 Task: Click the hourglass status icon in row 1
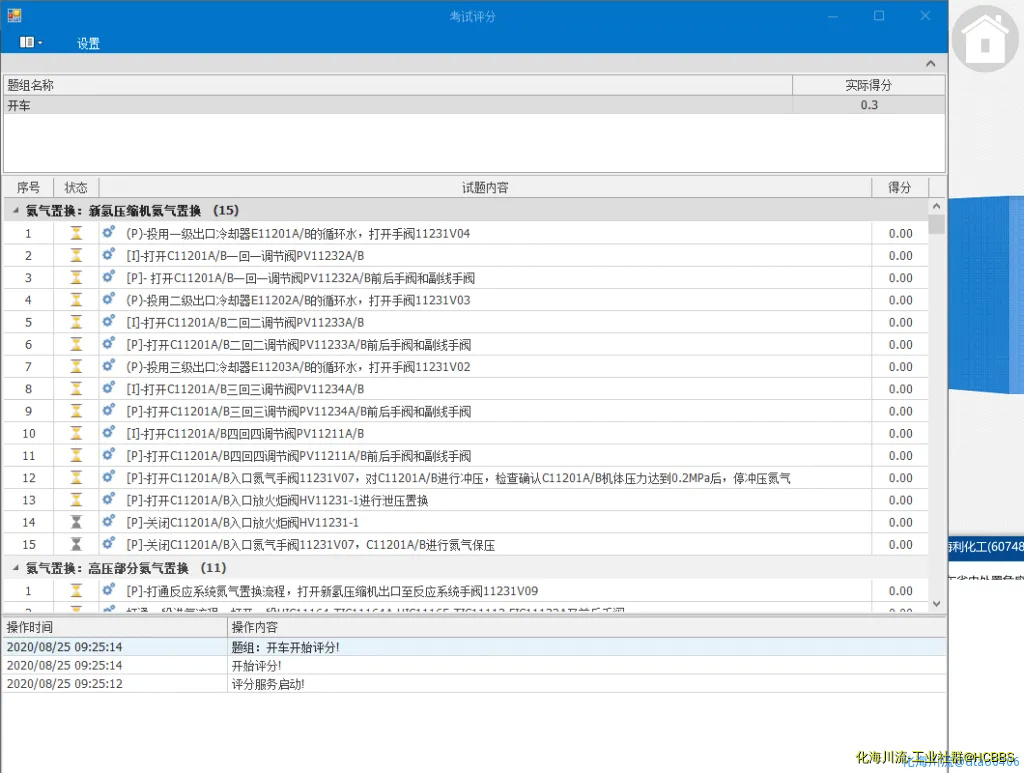[76, 234]
